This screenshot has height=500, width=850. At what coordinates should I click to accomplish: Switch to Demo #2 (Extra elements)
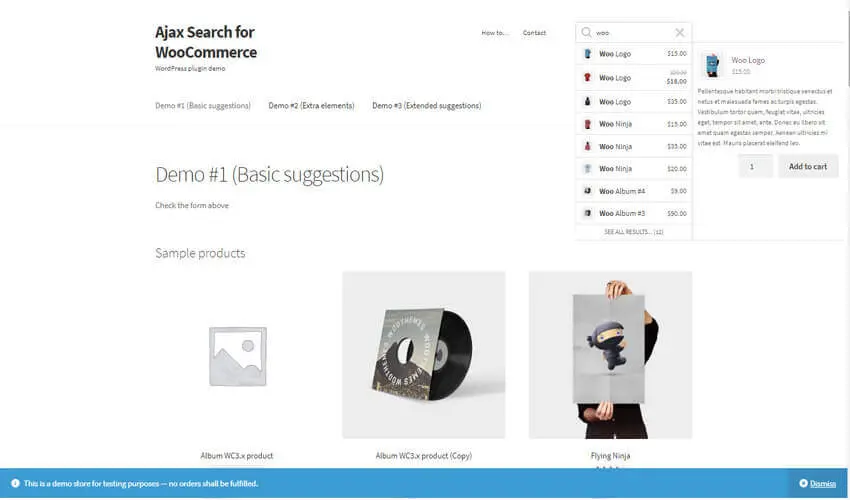tap(311, 106)
